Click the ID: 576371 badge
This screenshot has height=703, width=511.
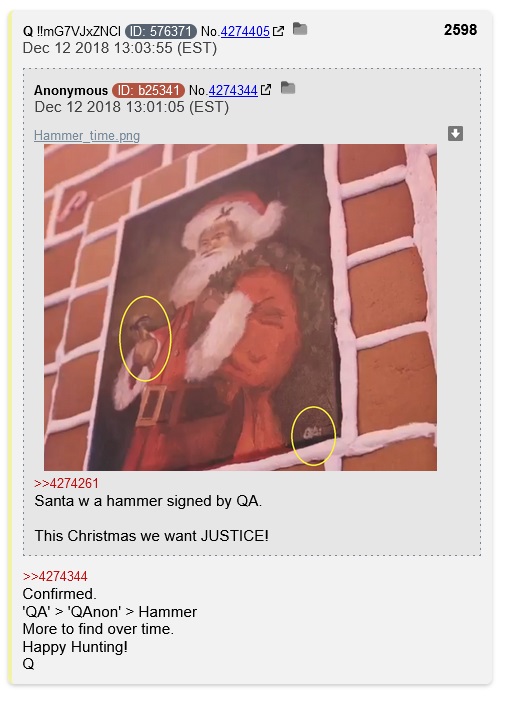(160, 31)
